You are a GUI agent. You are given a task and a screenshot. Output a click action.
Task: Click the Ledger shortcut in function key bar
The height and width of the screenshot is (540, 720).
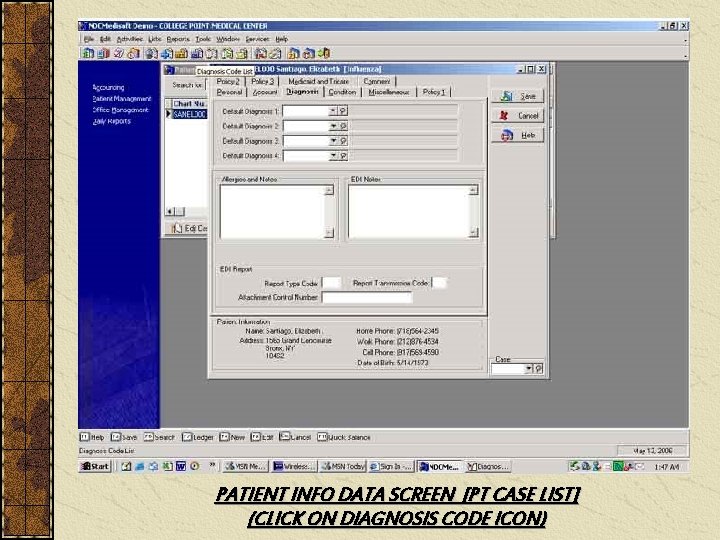click(198, 437)
